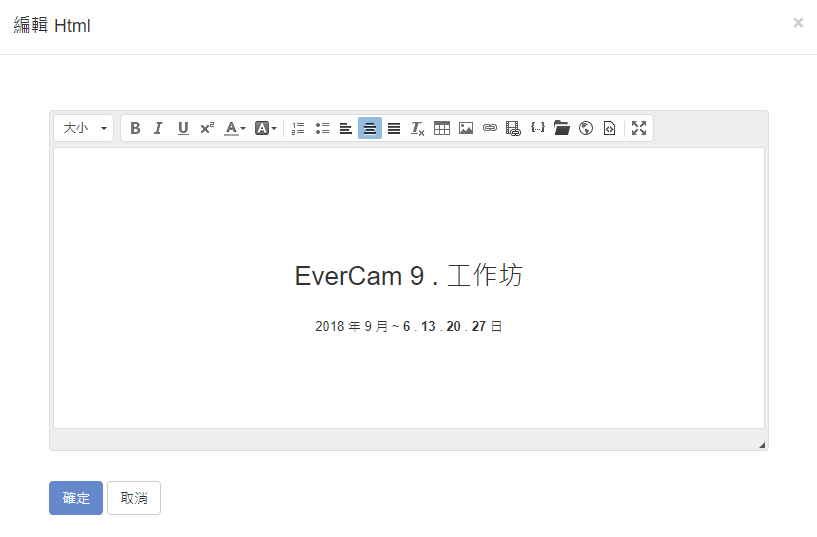Justify the text
Screen dimensions: 817x537
[x=394, y=128]
